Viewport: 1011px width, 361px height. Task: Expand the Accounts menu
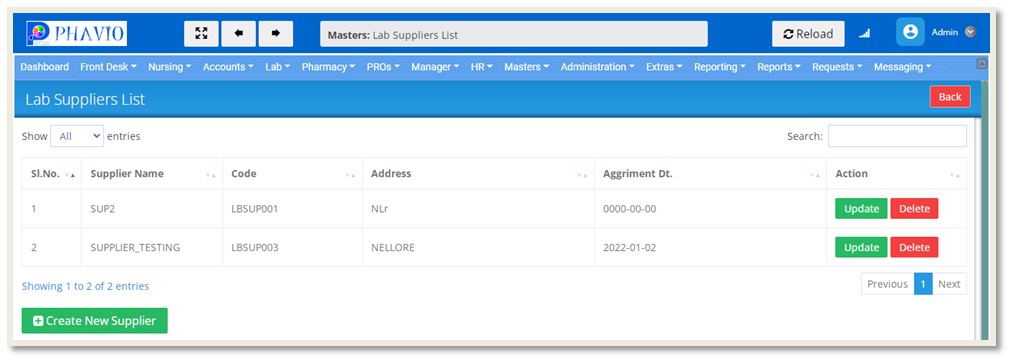coord(228,67)
